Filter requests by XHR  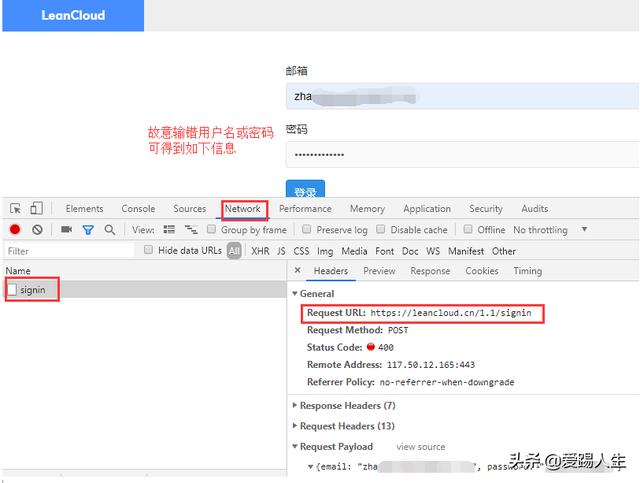[x=260, y=251]
